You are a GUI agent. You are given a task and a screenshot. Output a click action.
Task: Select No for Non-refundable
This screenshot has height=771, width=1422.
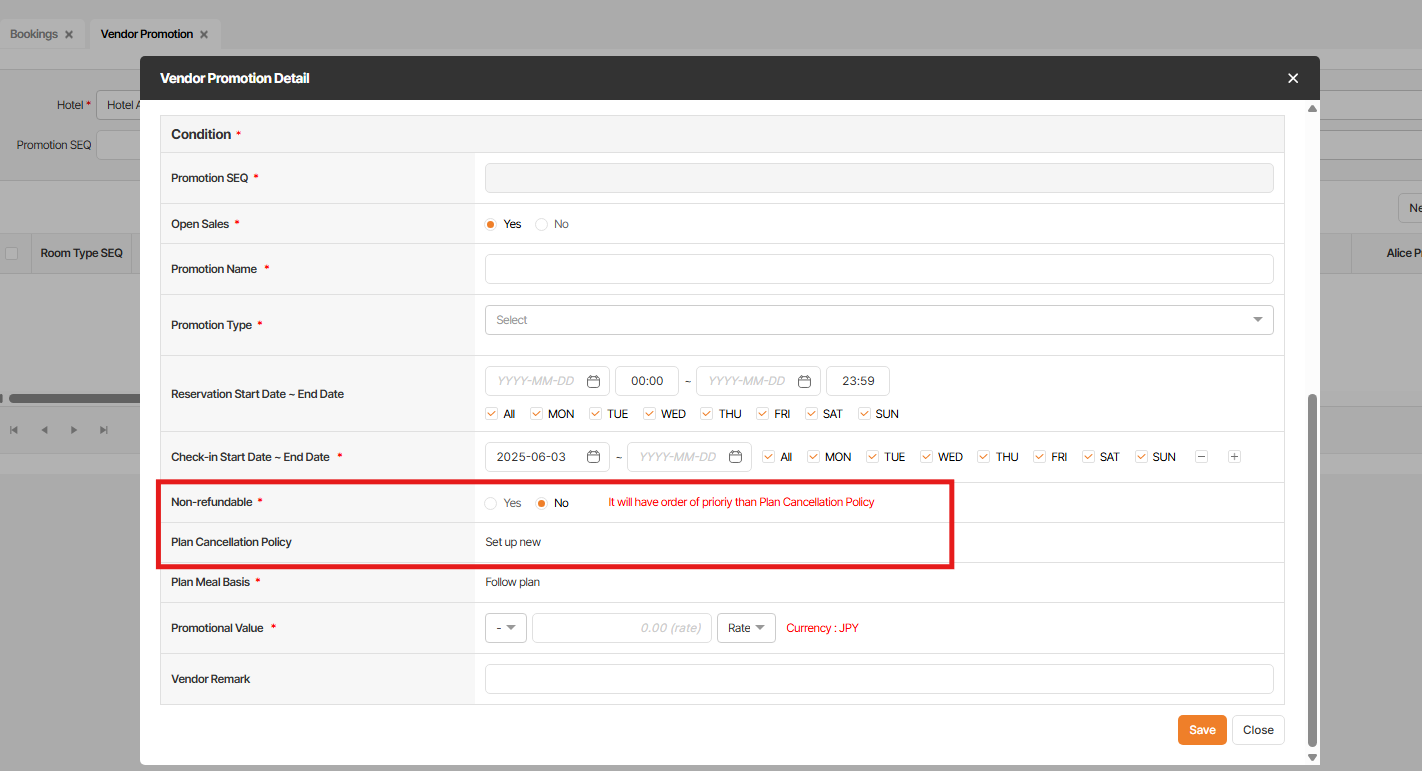[x=541, y=503]
